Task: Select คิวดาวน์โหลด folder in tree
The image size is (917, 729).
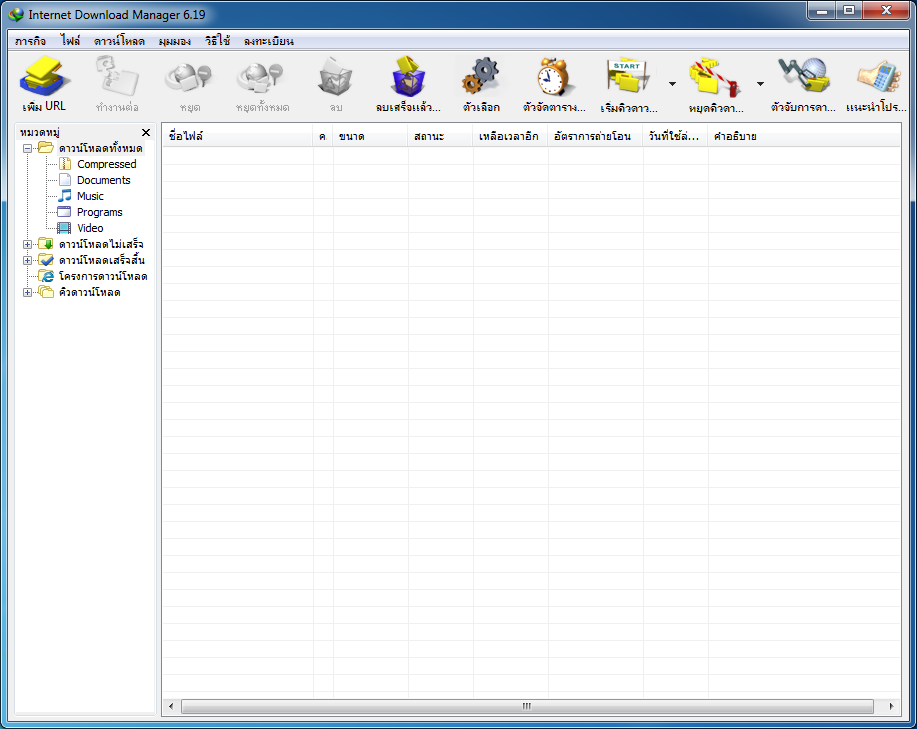Action: 89,292
